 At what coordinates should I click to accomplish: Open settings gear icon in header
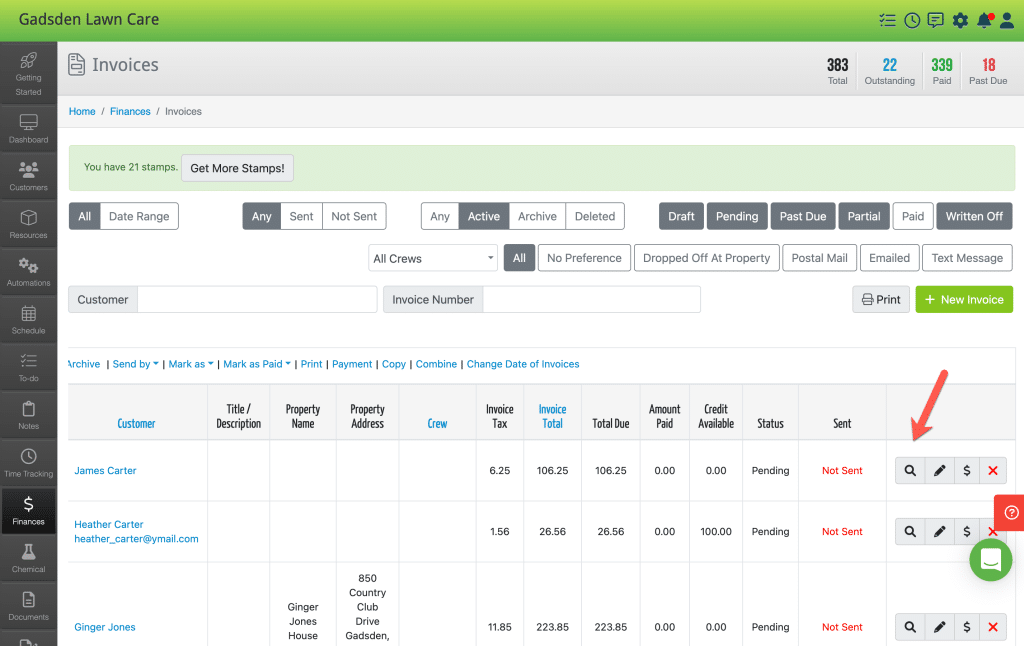[960, 20]
